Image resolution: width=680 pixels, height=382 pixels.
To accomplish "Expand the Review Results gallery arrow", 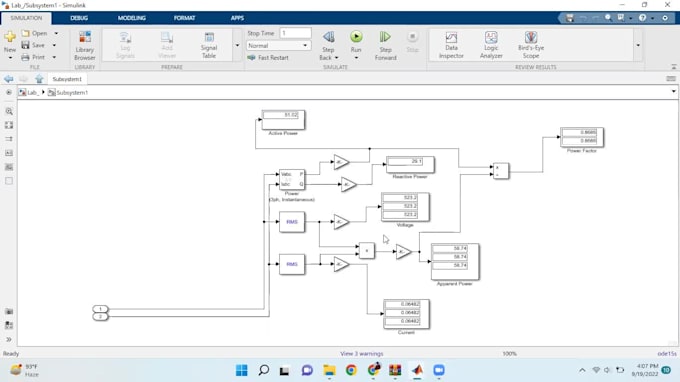I will click(638, 46).
